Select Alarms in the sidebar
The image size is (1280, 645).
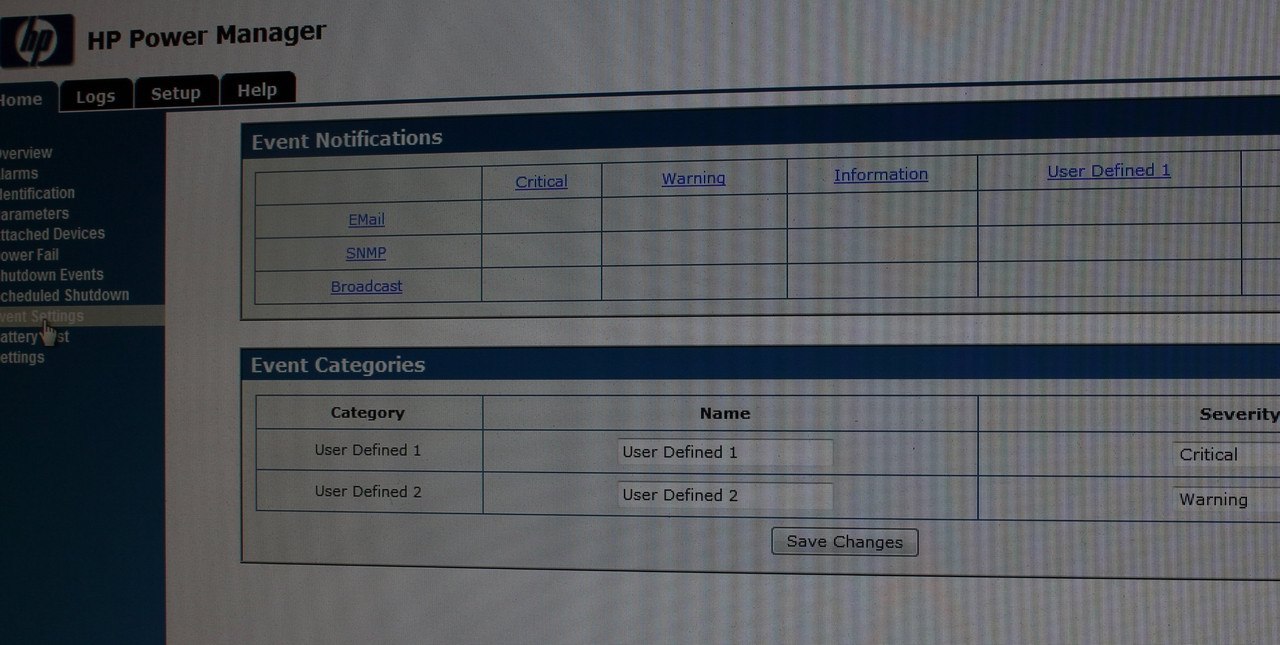tap(19, 173)
